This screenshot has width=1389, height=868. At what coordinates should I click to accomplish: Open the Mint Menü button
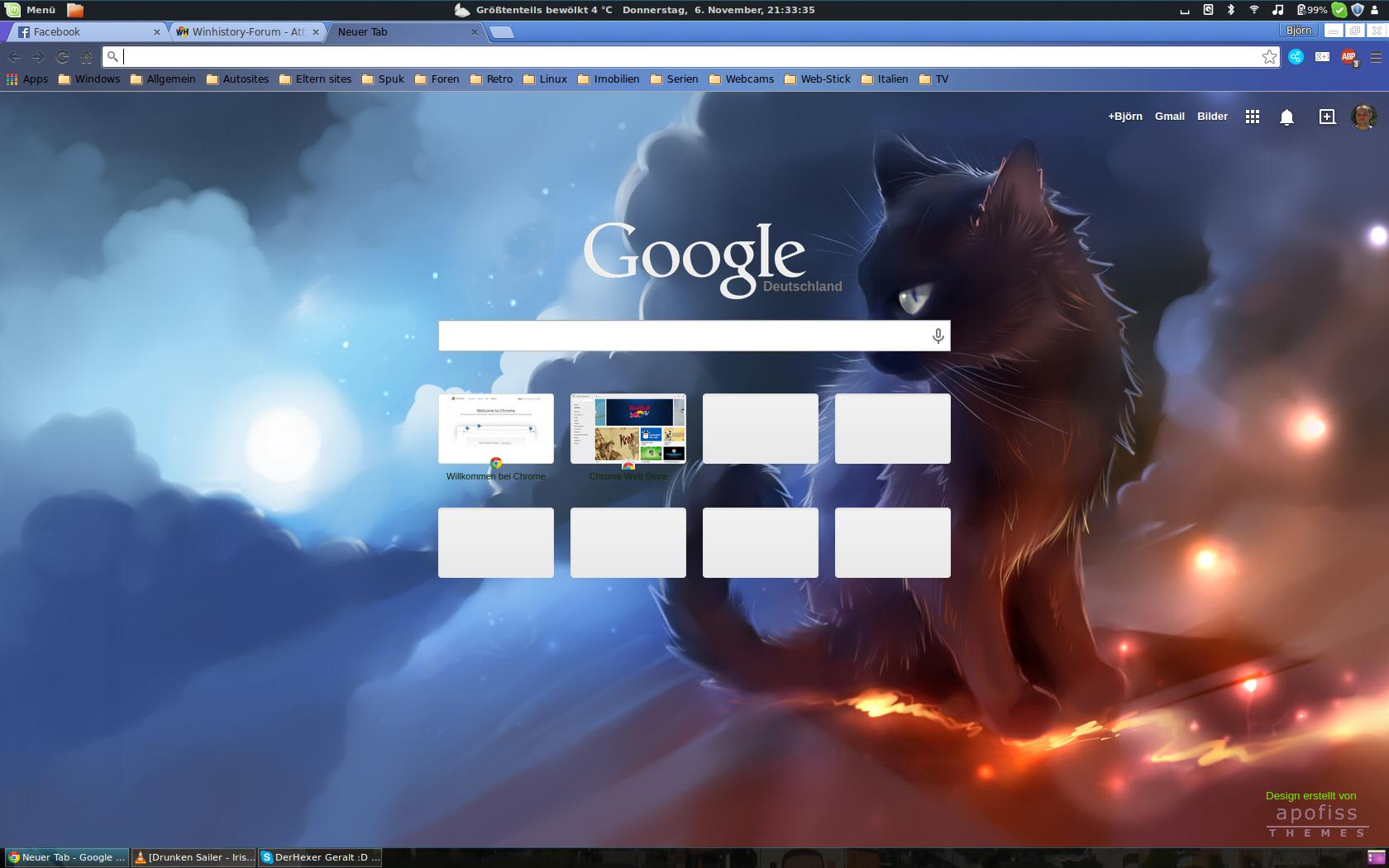coord(30,10)
